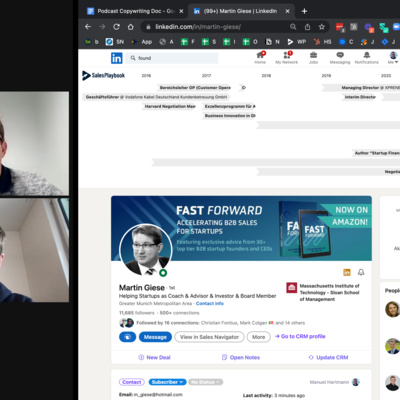
Task: Click the blue round button left of Message
Action: coord(127,337)
